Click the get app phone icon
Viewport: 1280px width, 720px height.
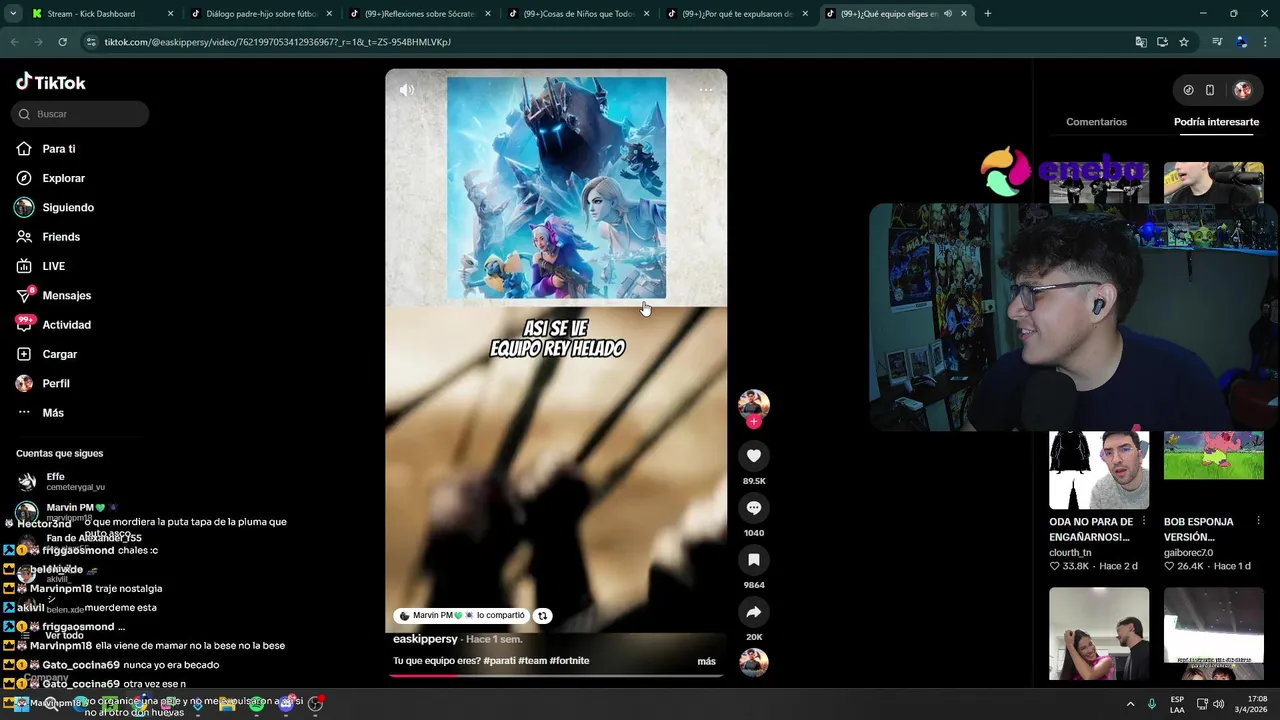1210,90
